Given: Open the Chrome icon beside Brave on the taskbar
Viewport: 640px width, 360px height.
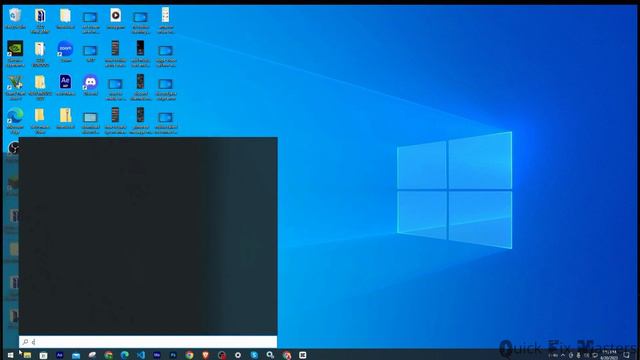Looking at the screenshot, I should pos(189,355).
